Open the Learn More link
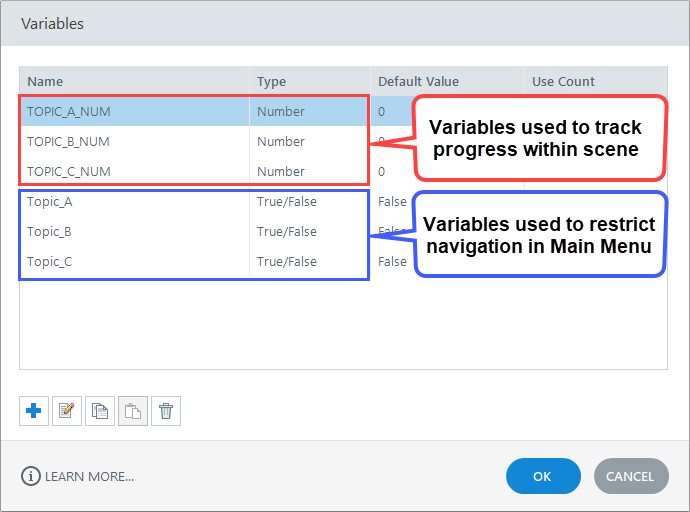The image size is (690, 512). pos(89,476)
